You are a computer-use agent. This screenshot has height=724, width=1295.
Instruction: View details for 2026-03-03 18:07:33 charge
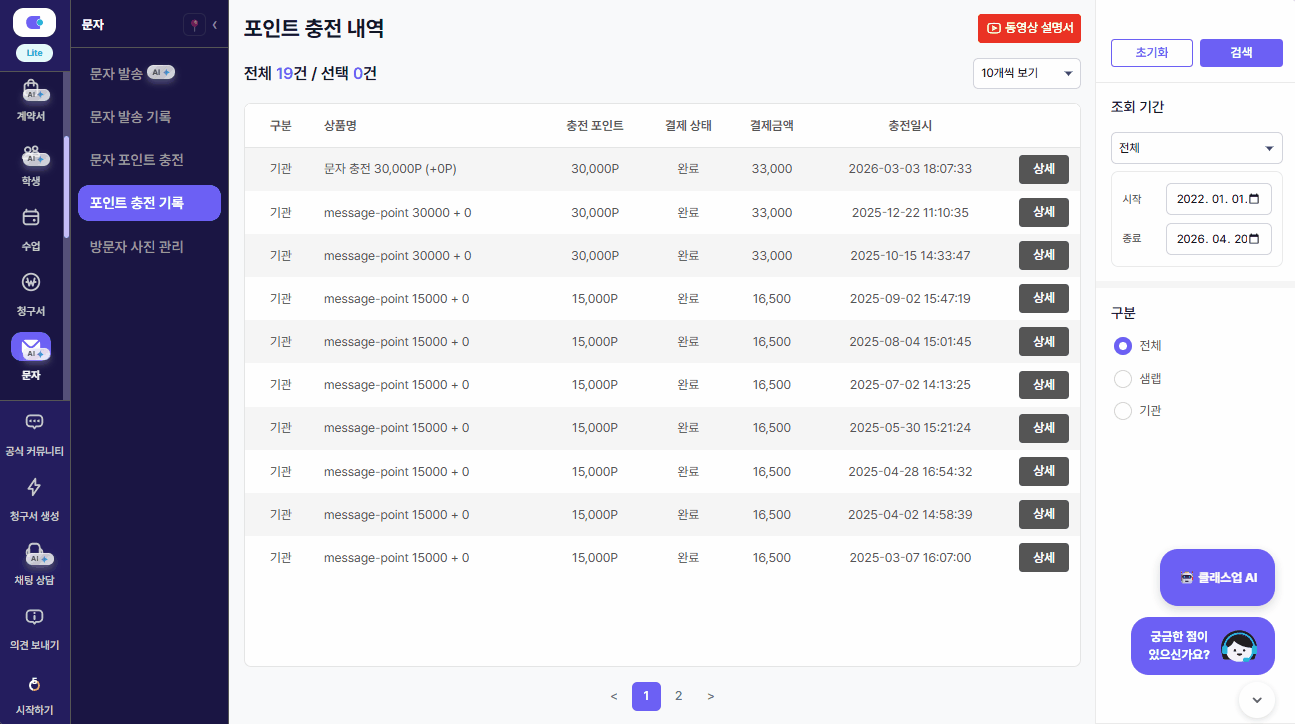1044,169
